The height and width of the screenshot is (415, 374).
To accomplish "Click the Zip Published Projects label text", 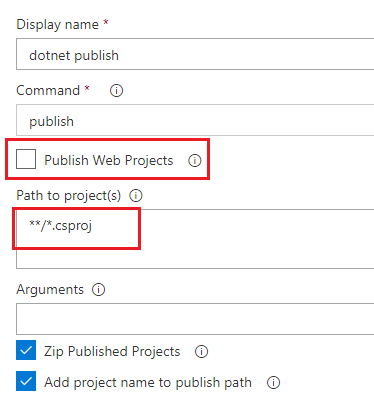I will pos(112,351).
